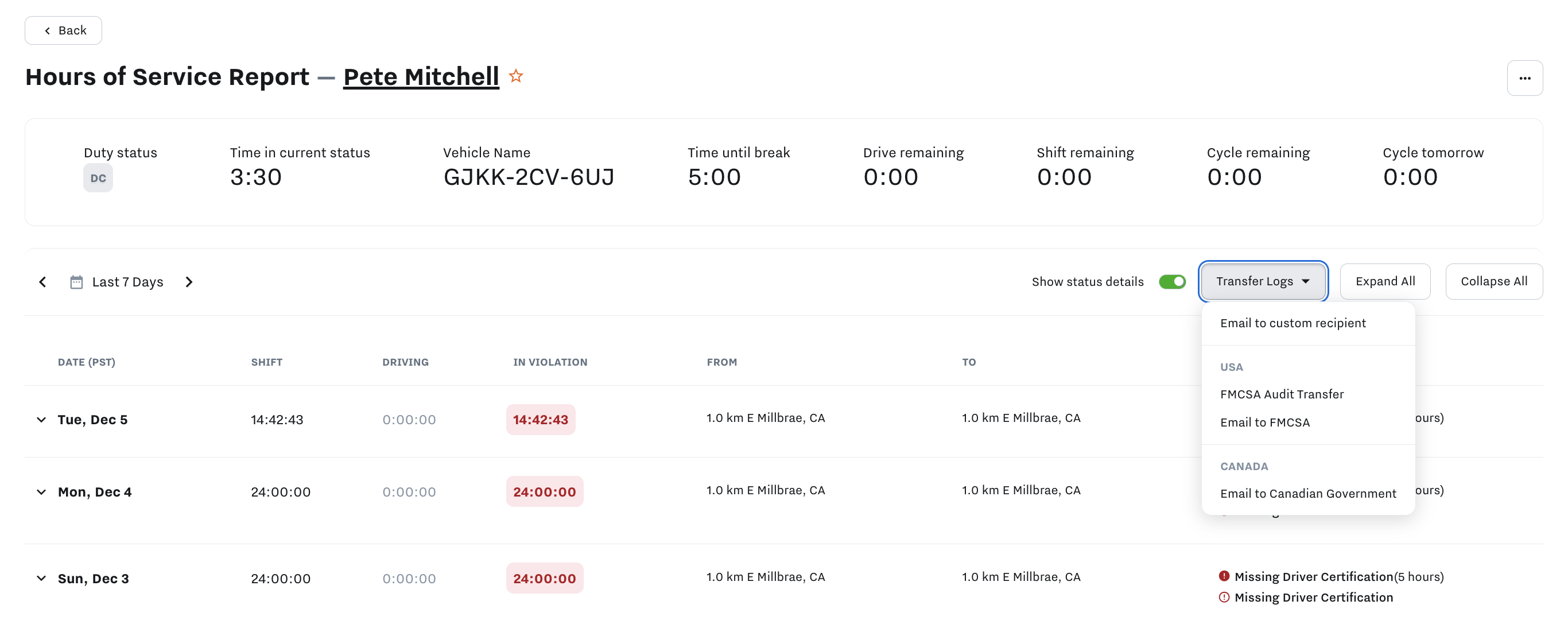Select FMCSA Audit Transfer option
The image size is (1568, 628).
pos(1281,393)
